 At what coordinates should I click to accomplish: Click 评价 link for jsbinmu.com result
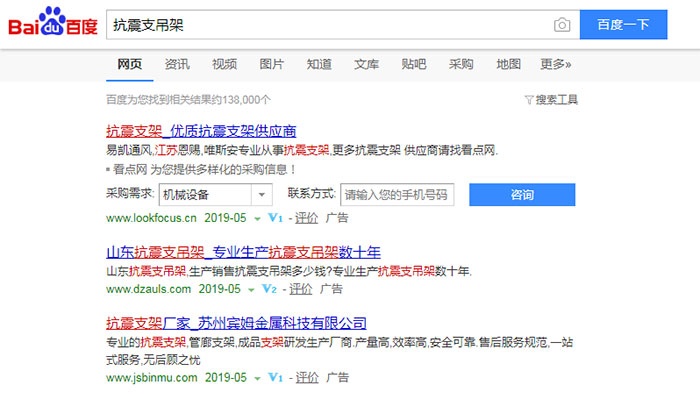click(307, 377)
